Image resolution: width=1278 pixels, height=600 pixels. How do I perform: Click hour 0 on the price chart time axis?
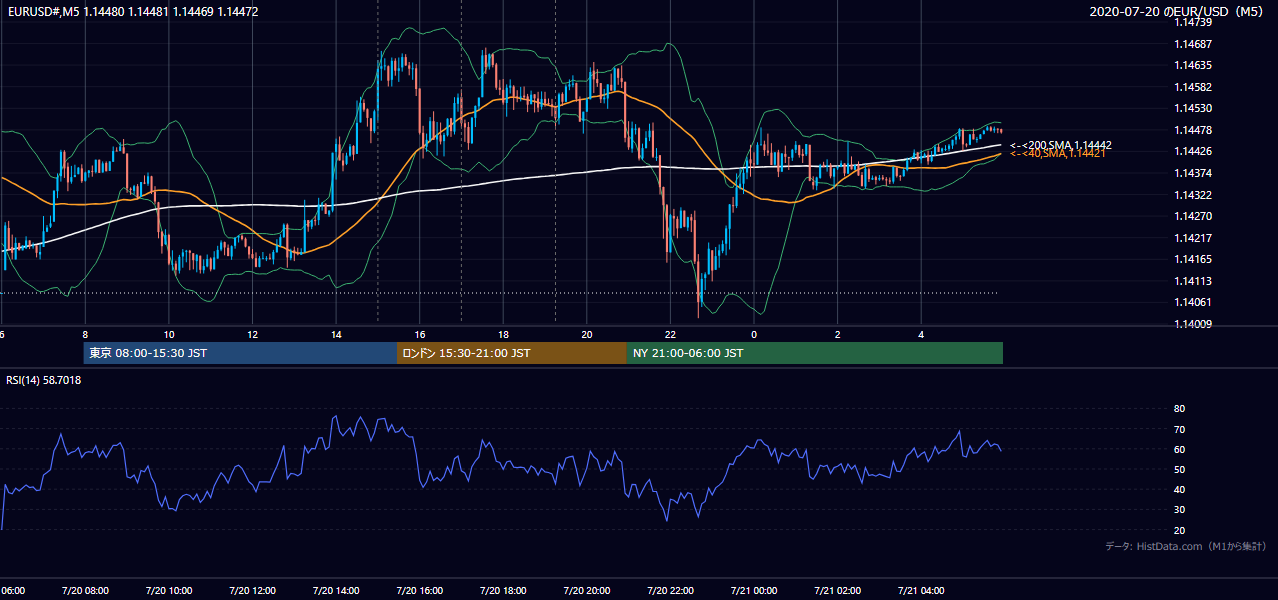tap(754, 334)
